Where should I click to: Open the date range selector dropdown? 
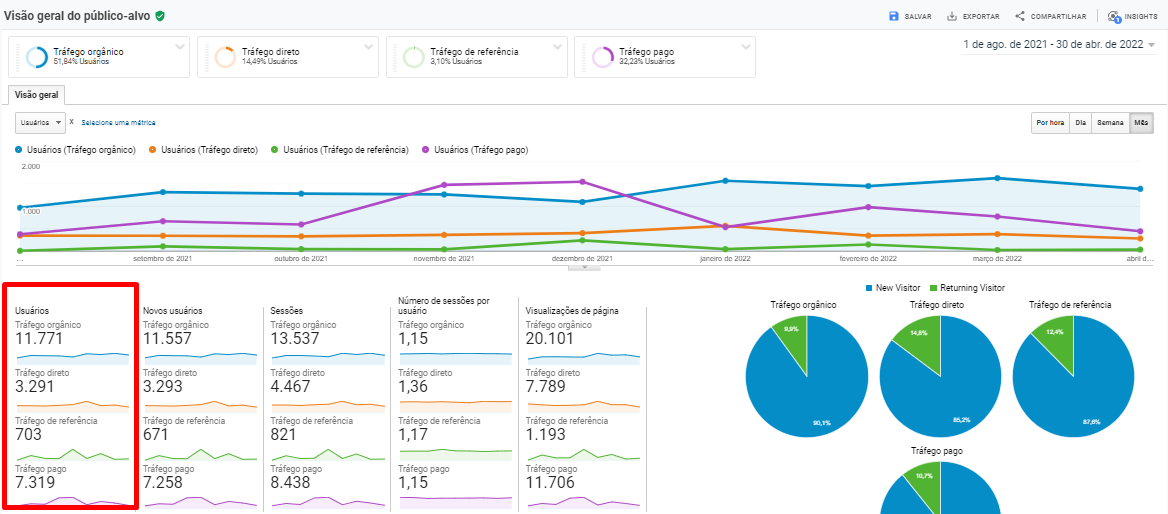click(x=1151, y=45)
